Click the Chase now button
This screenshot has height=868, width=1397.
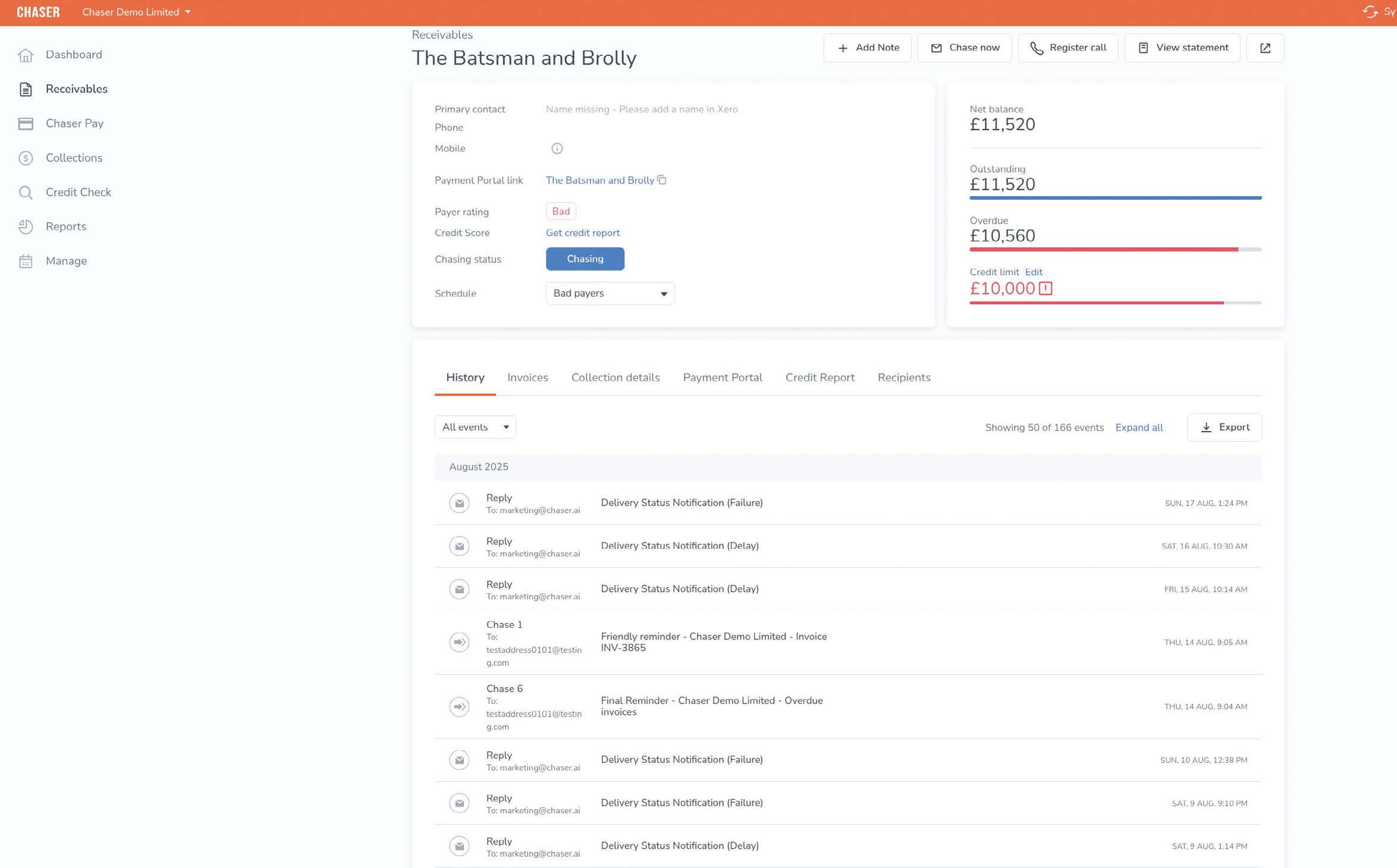964,48
